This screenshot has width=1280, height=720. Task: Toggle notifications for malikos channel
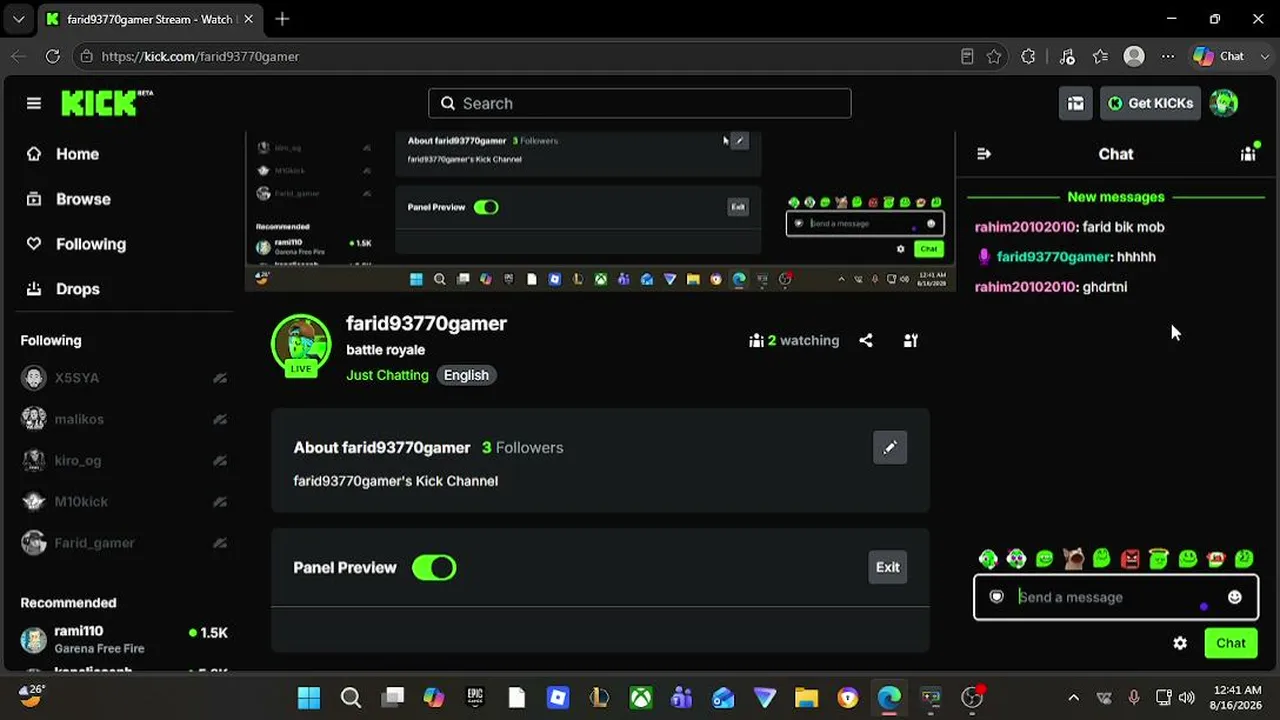pos(220,420)
